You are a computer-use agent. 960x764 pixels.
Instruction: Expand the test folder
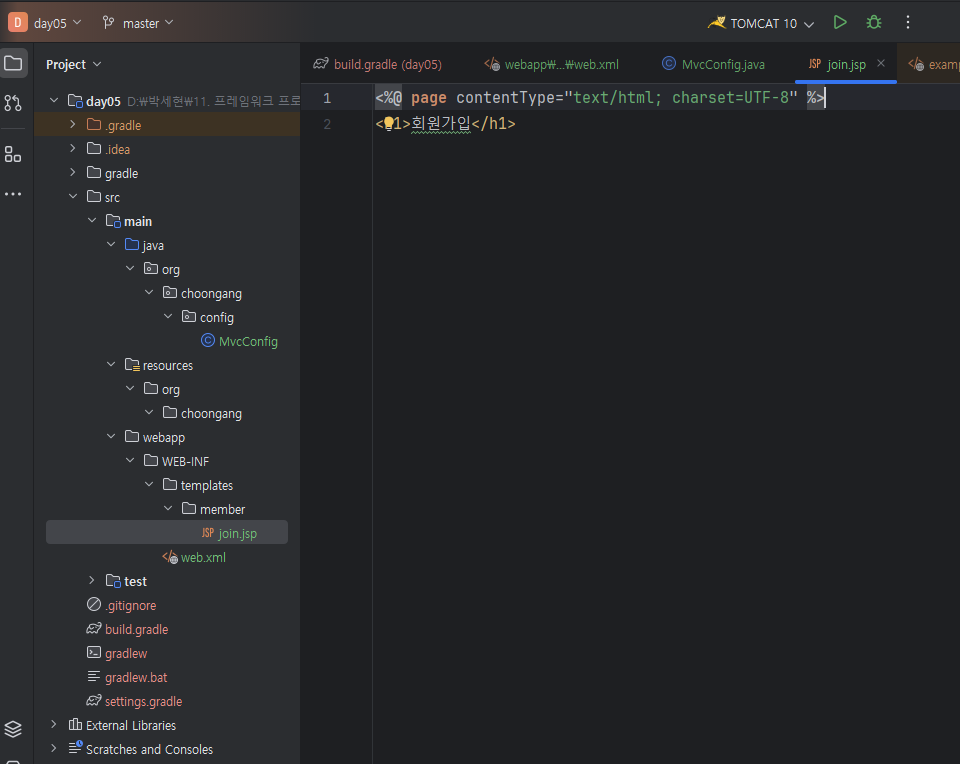(92, 580)
